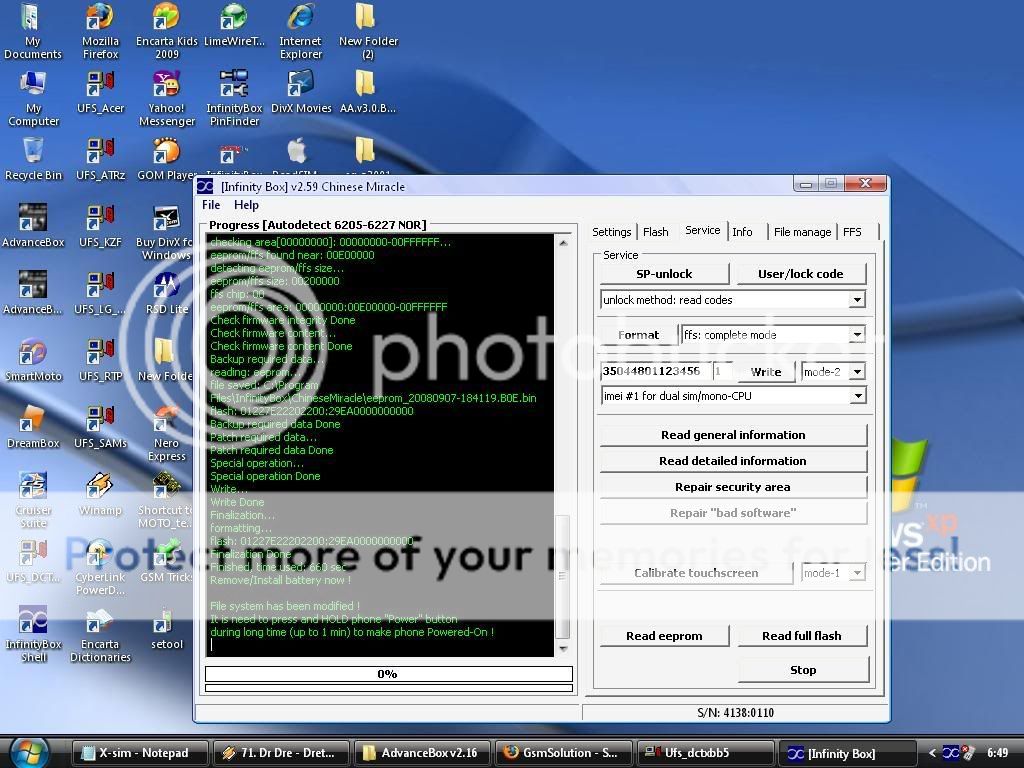Expand the unlock method dropdown

pyautogui.click(x=856, y=300)
